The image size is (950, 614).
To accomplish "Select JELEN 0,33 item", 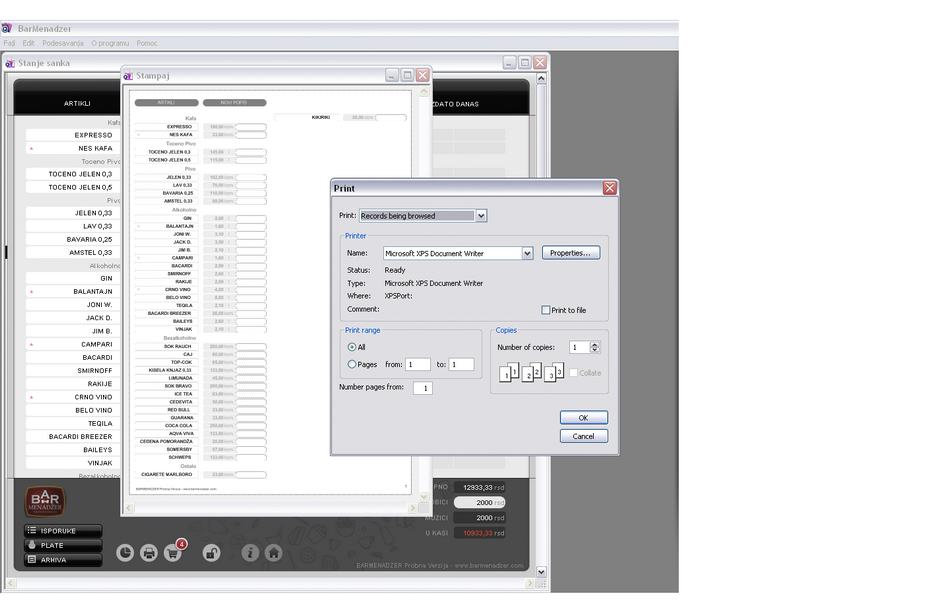I will [73, 213].
